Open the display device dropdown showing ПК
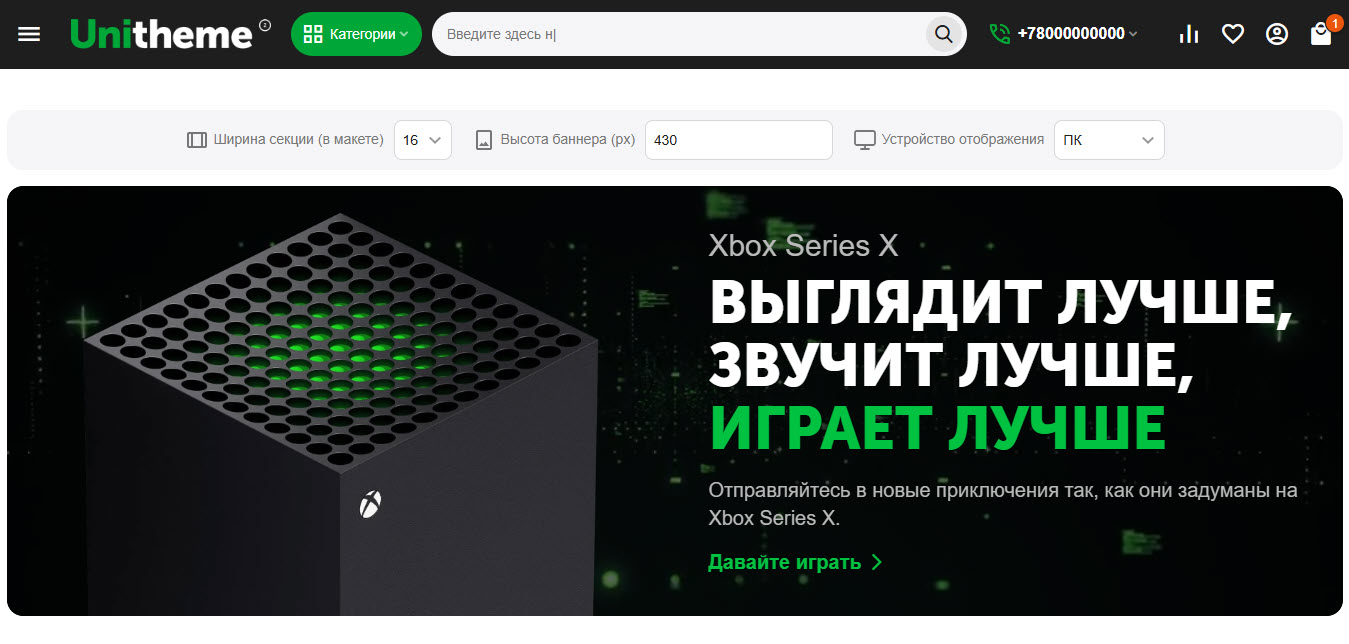1349x644 pixels. 1109,140
